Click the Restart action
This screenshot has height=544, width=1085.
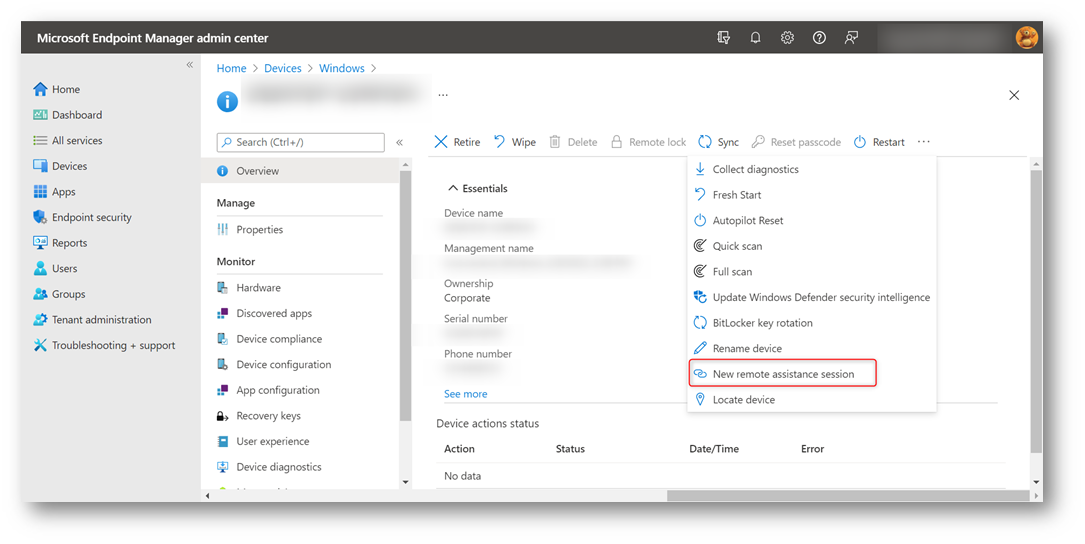coord(879,142)
